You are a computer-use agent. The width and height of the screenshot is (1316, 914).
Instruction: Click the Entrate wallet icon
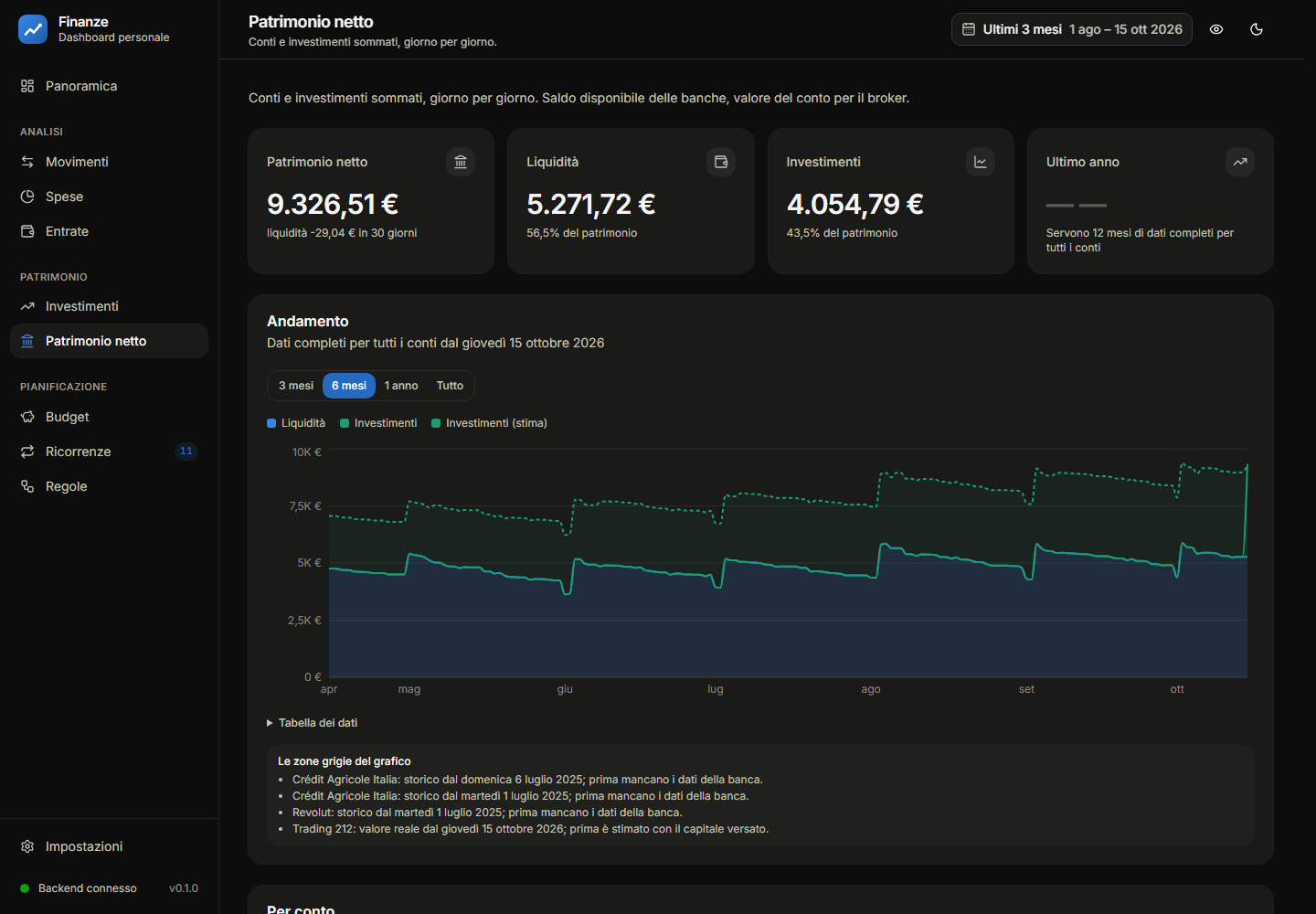click(x=27, y=231)
